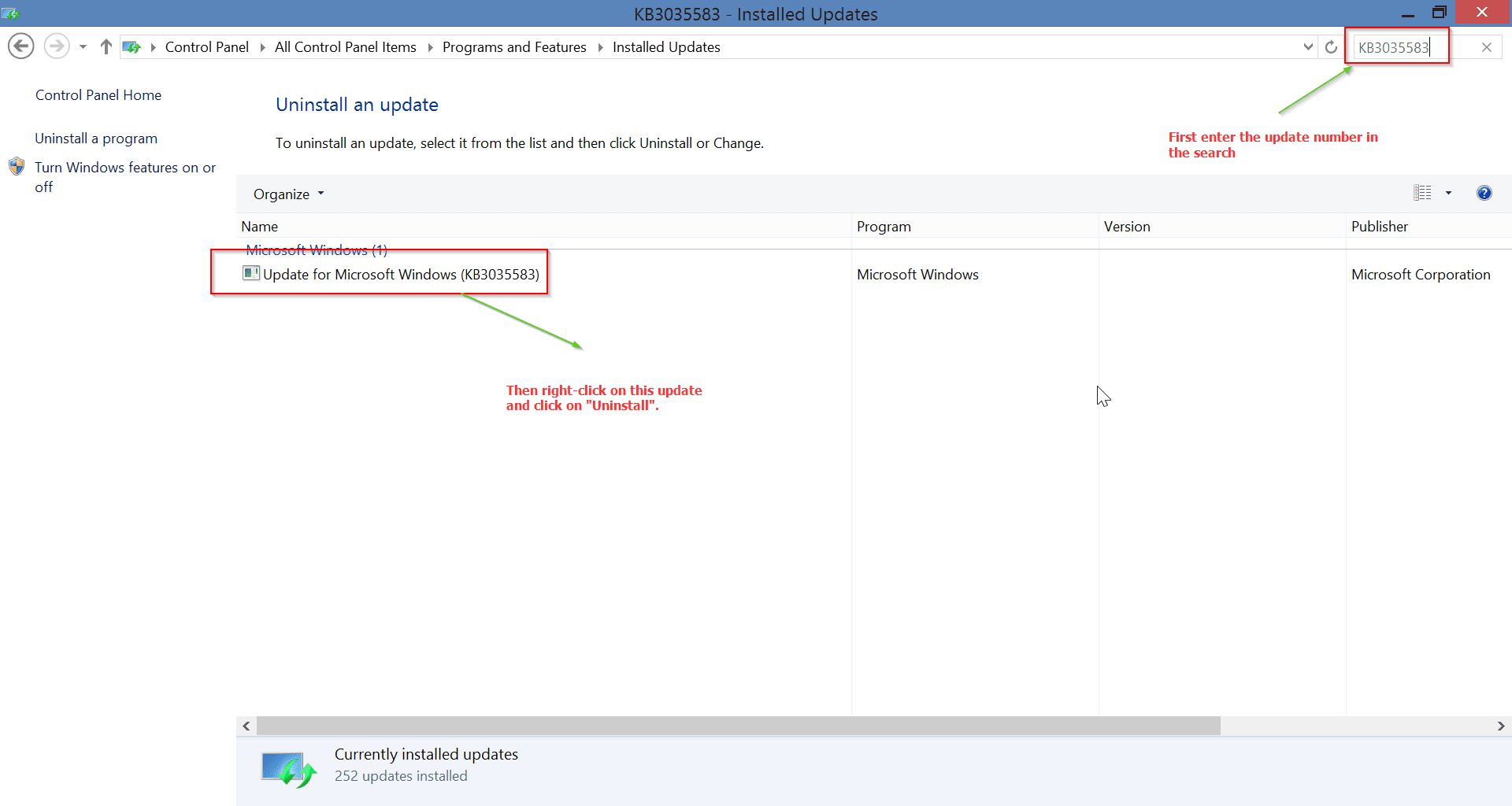1512x806 pixels.
Task: Click the update's icon in Name column
Action: (251, 274)
